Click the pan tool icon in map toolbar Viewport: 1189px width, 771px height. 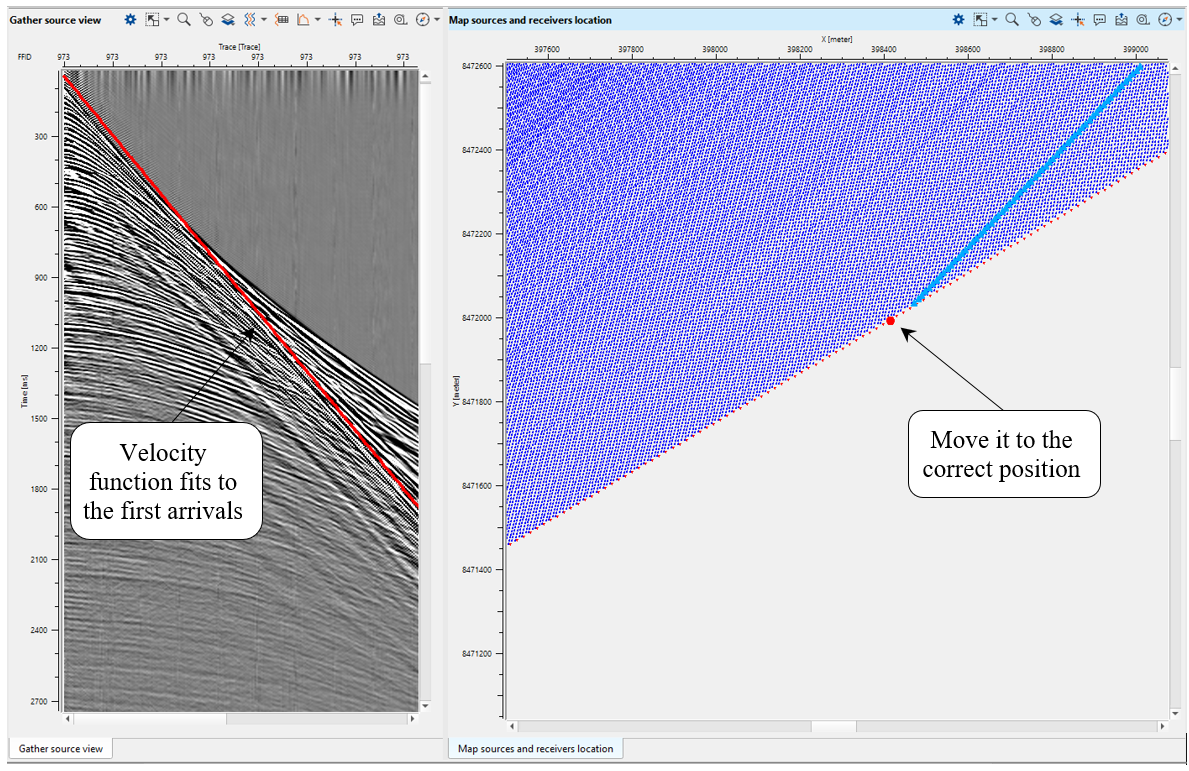click(x=1034, y=19)
